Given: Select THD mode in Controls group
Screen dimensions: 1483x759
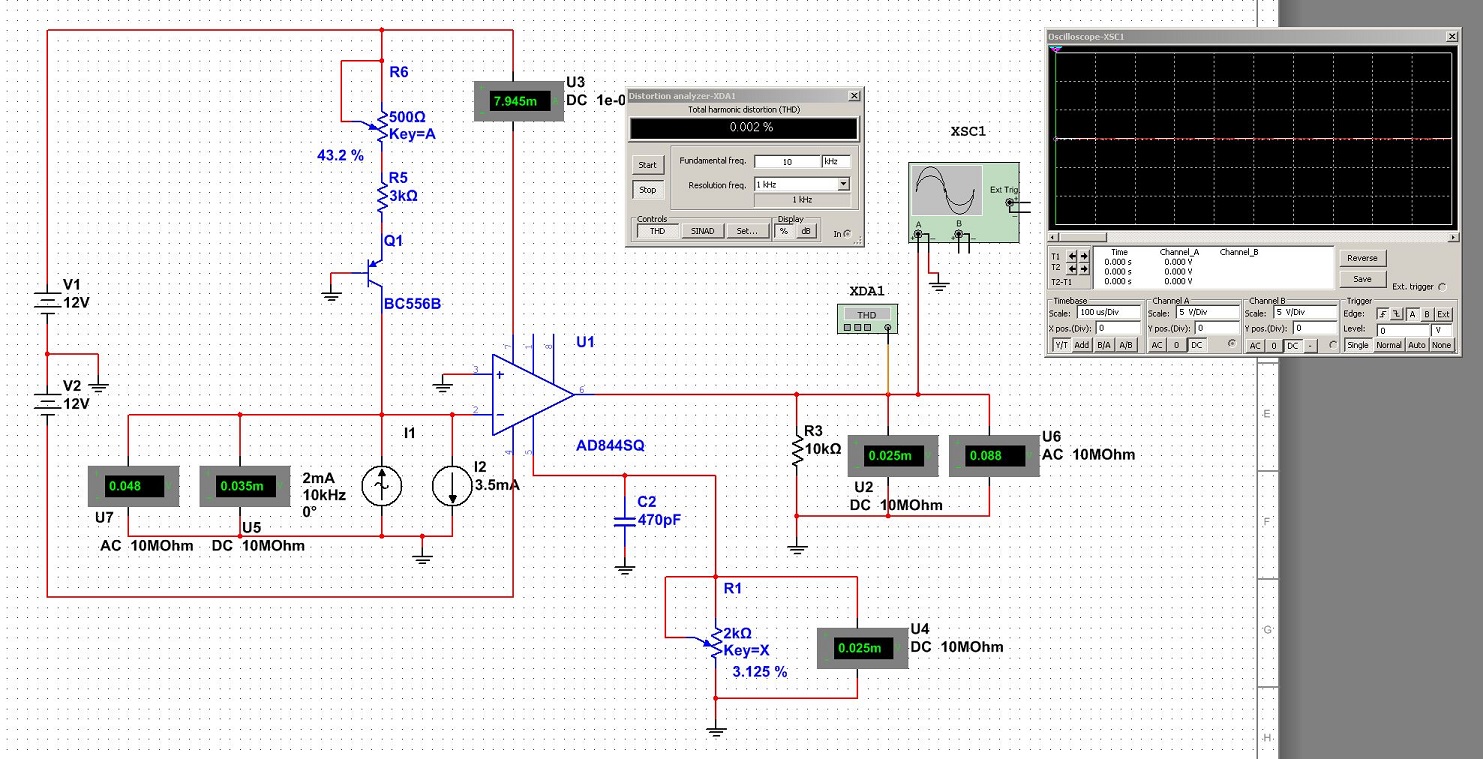Looking at the screenshot, I should (657, 231).
